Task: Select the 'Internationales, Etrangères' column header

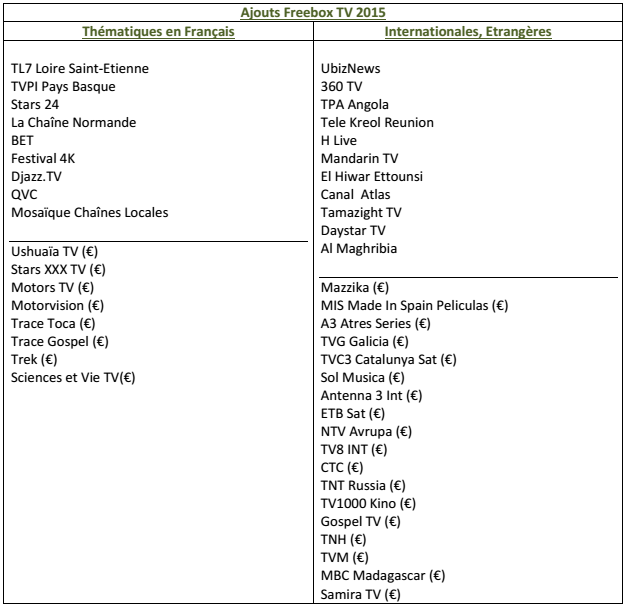Action: [x=468, y=32]
